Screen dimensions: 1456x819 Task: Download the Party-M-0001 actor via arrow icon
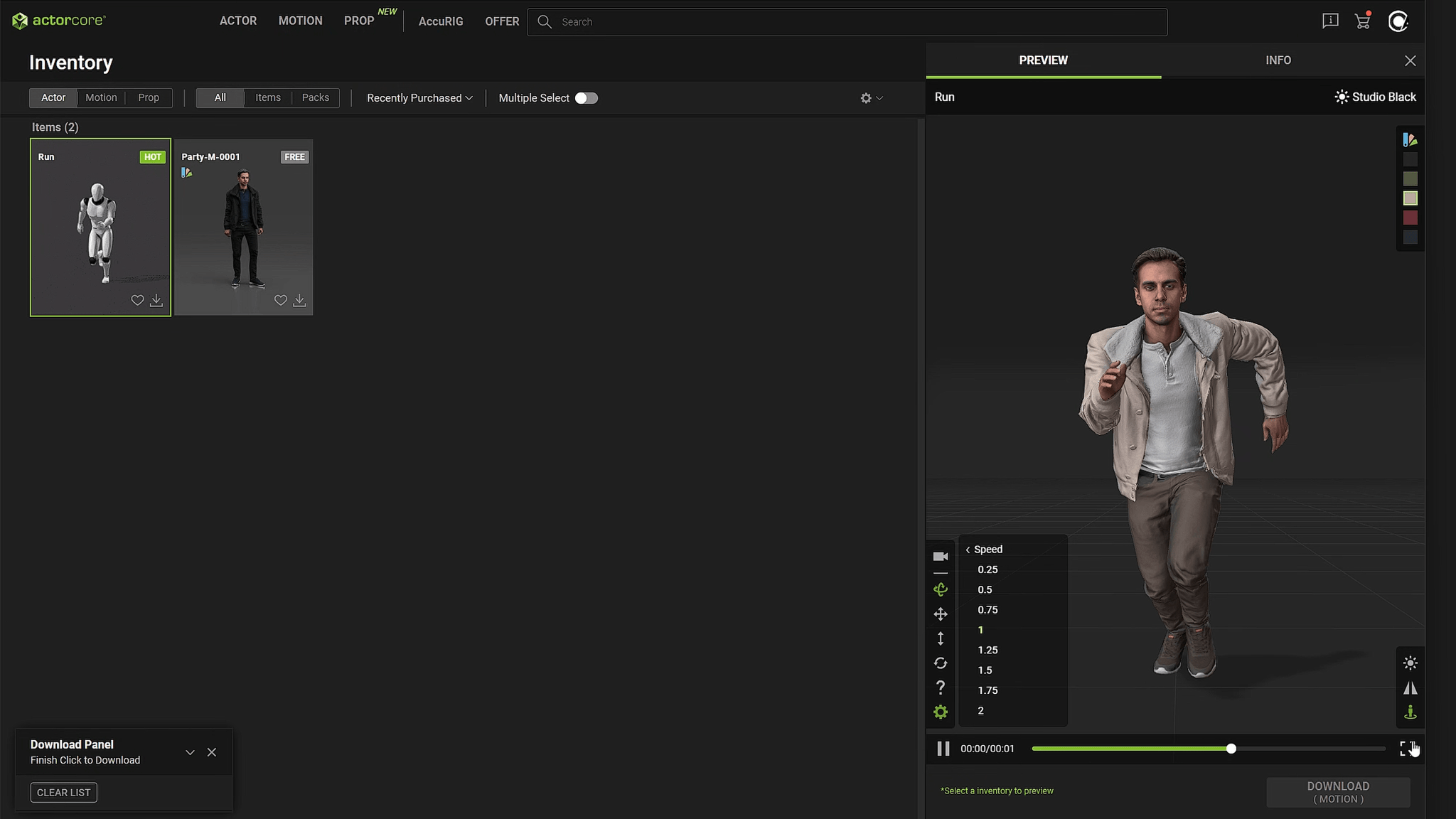click(299, 300)
